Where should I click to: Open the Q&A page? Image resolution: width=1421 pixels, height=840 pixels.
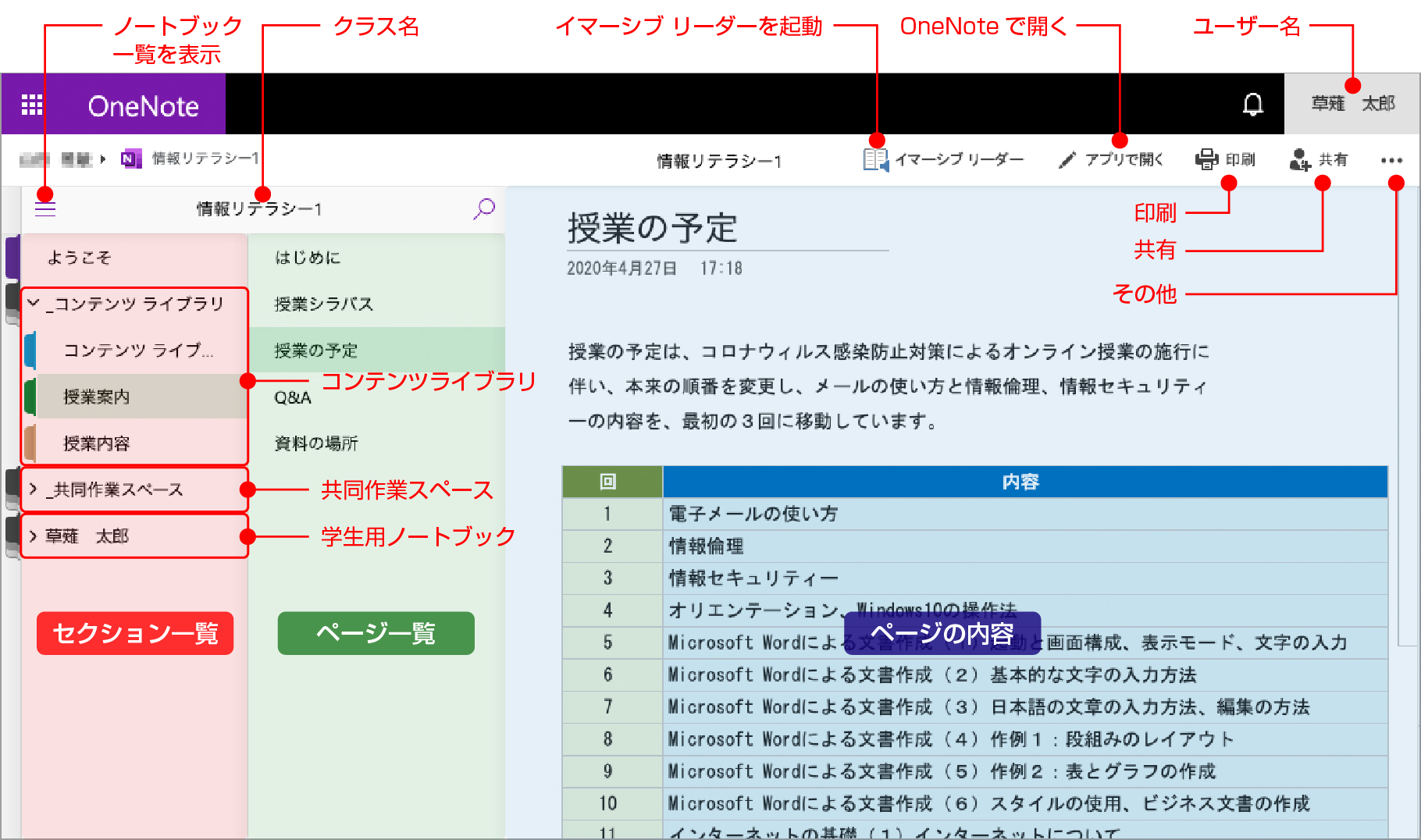293,398
